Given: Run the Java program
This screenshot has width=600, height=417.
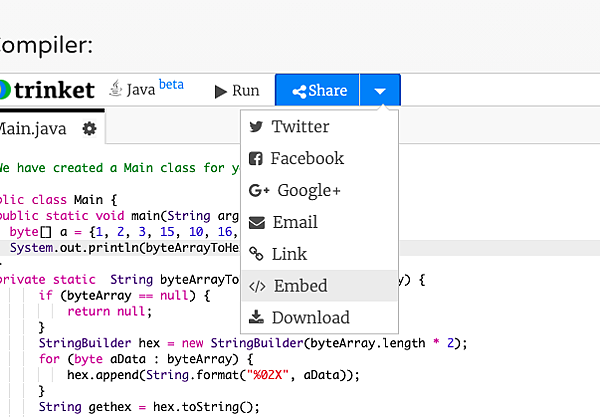Looking at the screenshot, I should coord(237,91).
